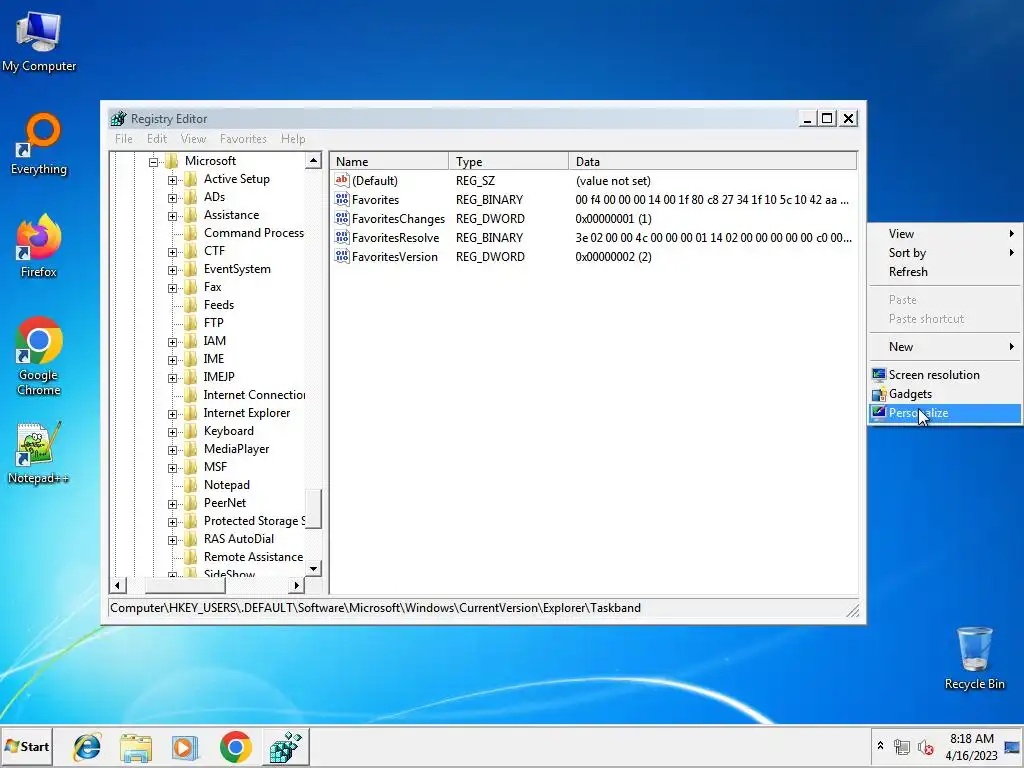The height and width of the screenshot is (768, 1024).
Task: Click the Screen resolution monitor icon
Action: [879, 375]
